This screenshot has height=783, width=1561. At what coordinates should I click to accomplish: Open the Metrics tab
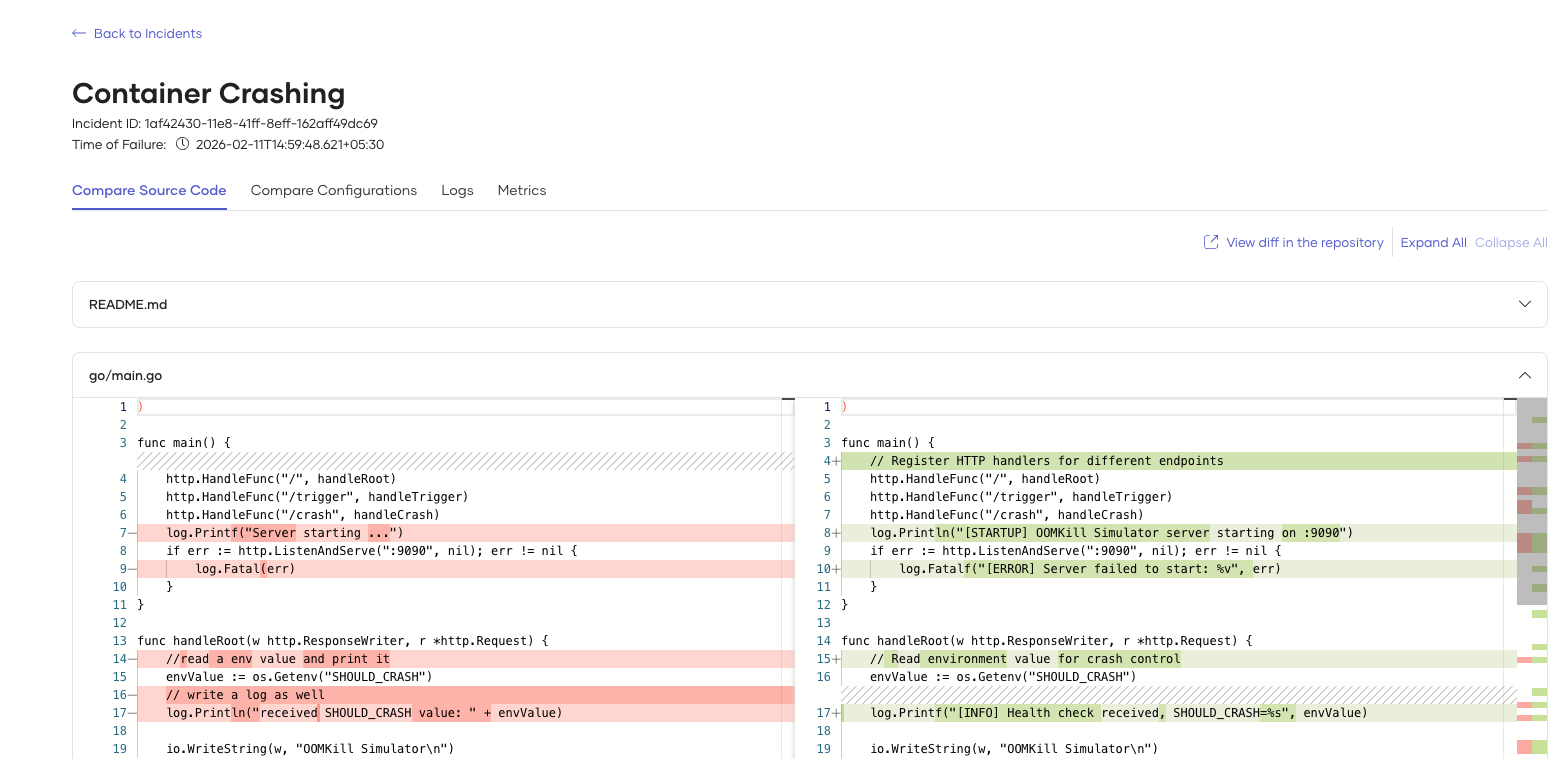521,190
